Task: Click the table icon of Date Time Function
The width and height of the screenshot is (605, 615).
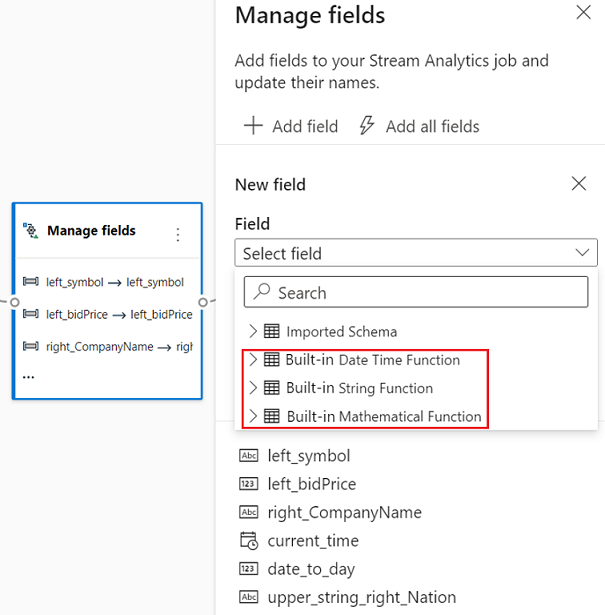Action: tap(272, 360)
